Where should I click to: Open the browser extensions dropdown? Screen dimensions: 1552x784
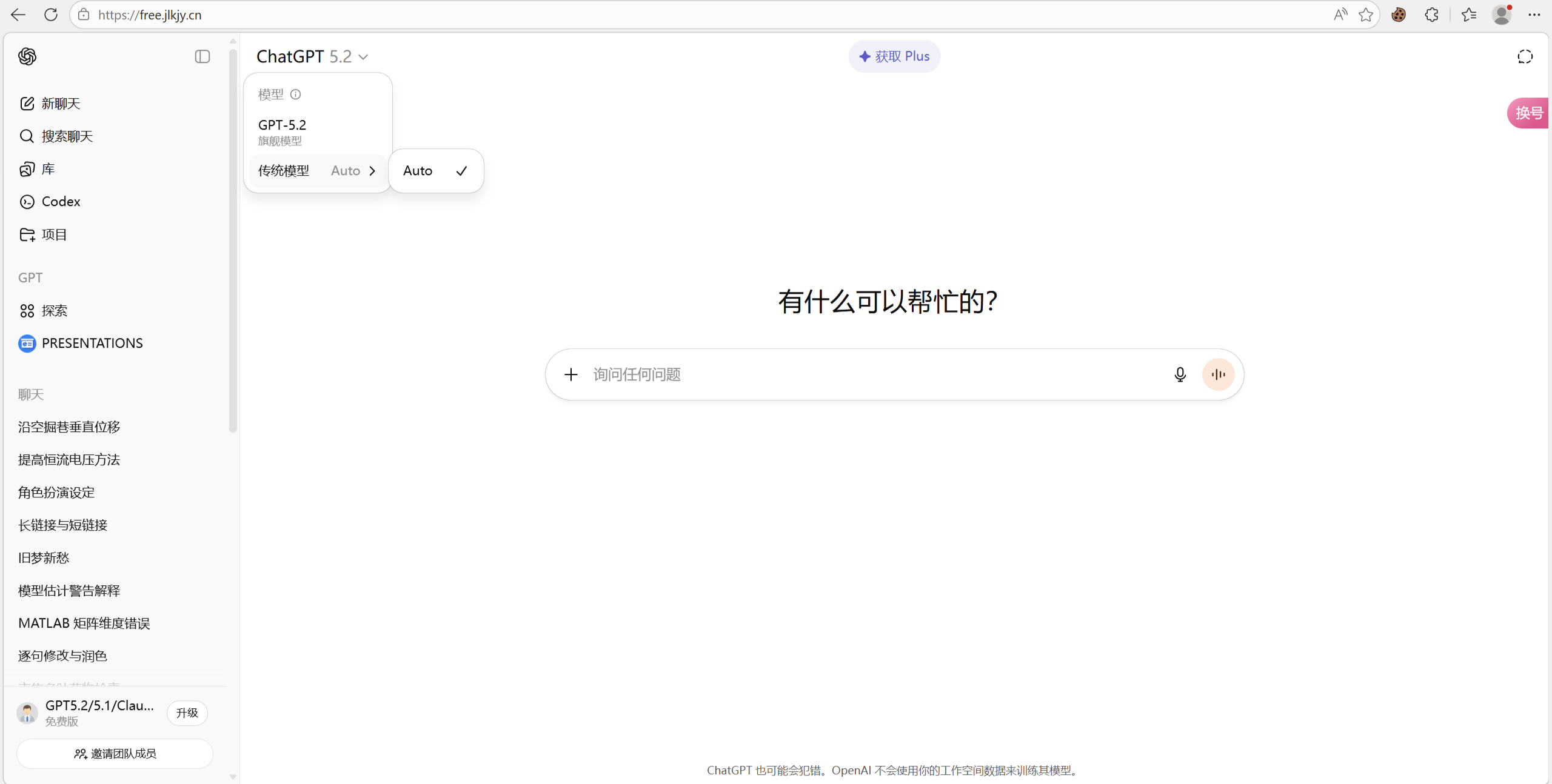click(x=1431, y=15)
